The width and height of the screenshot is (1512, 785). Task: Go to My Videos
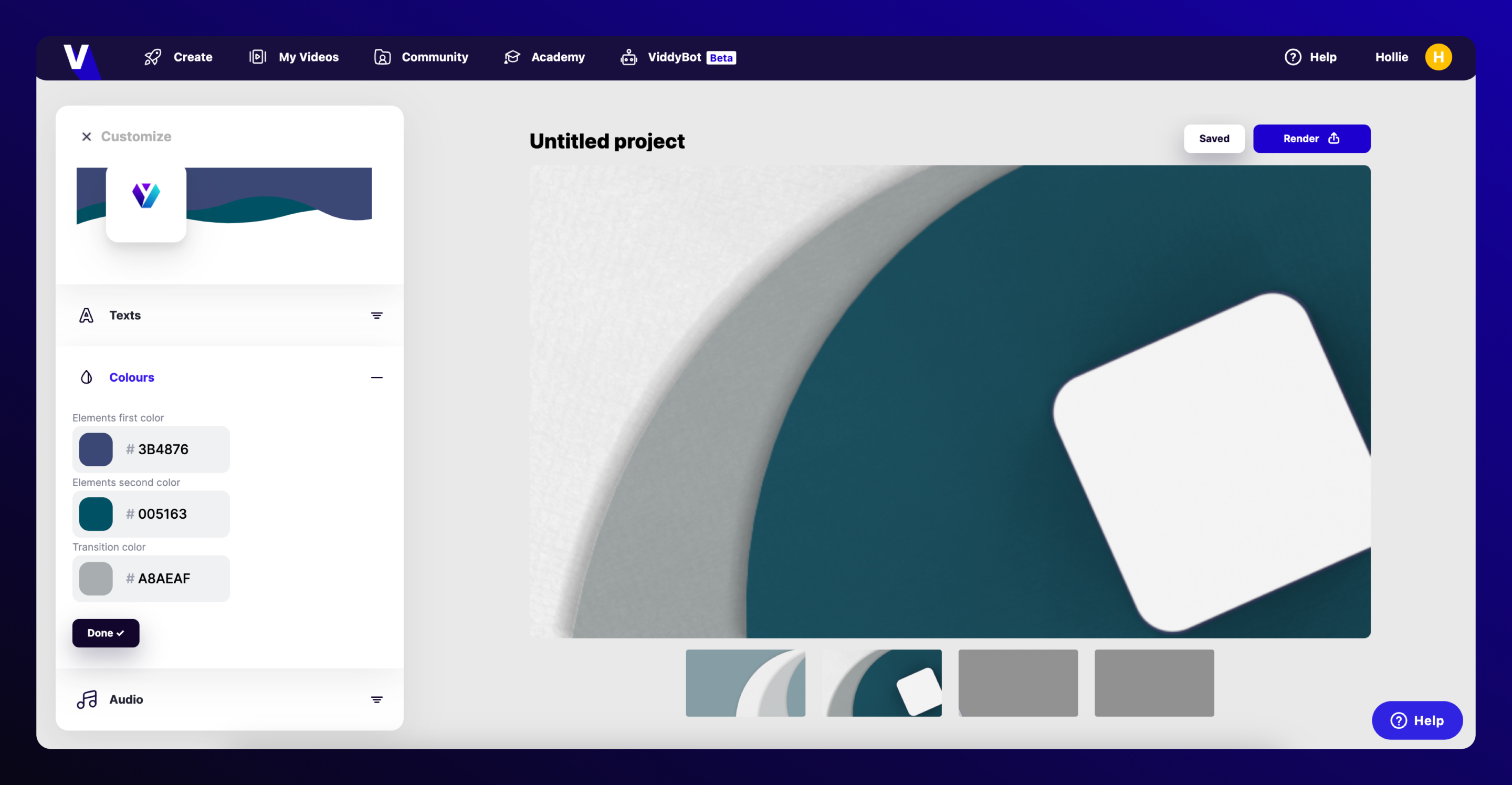[x=294, y=57]
